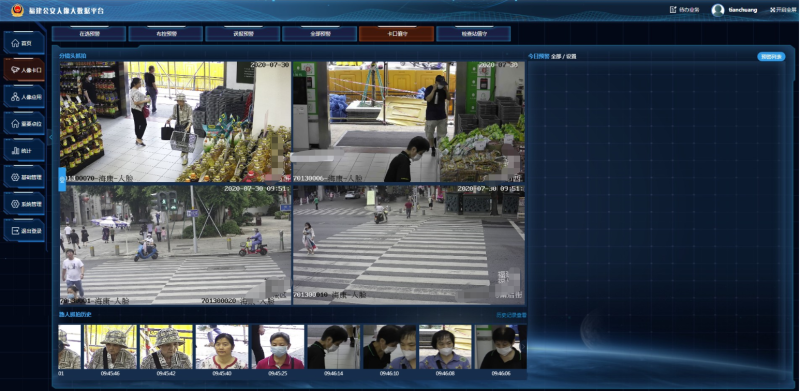Screen dimensions: 800x391
Task: Click the blue 预警列表 button
Action: pos(771,57)
